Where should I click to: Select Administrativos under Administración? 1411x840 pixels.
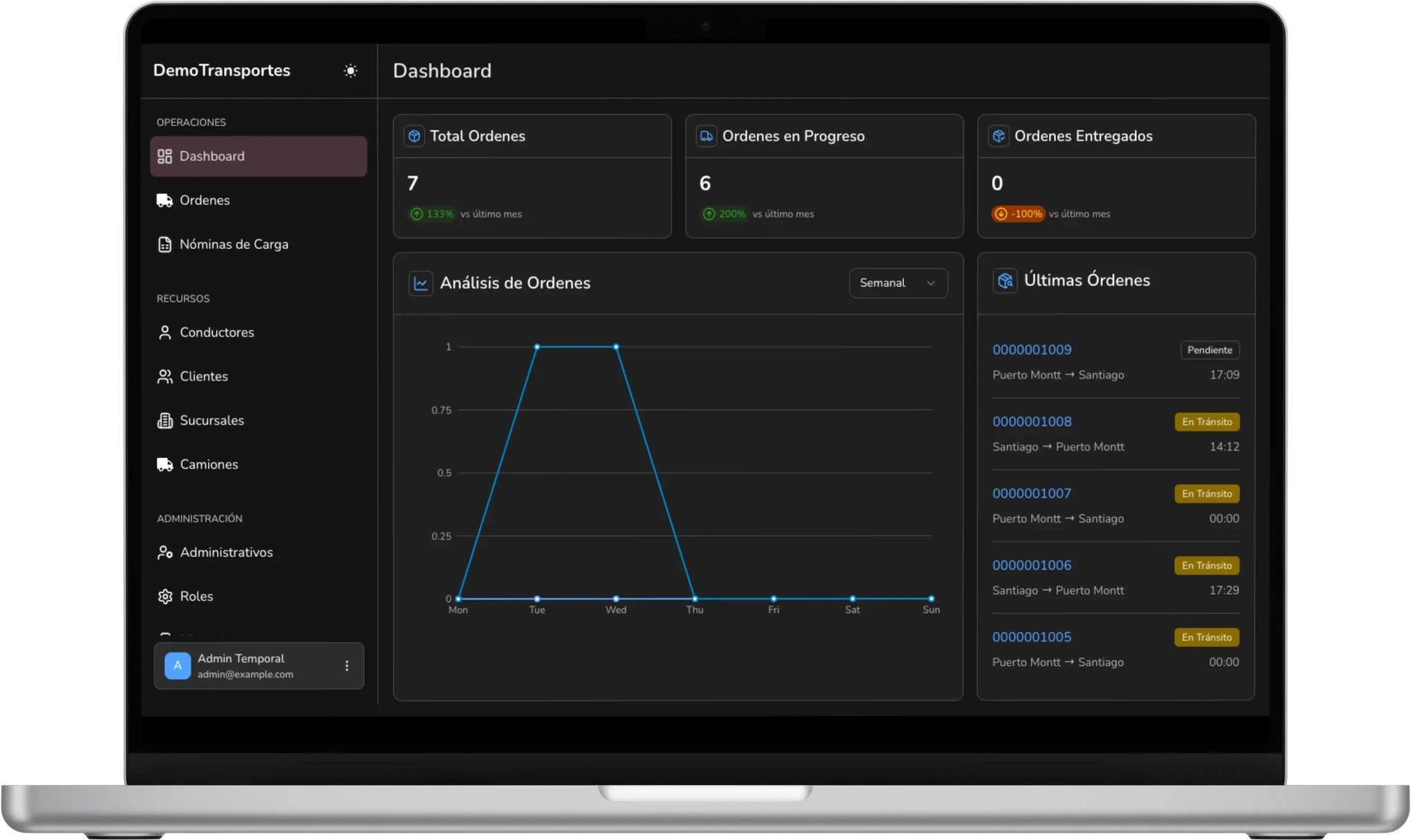[x=226, y=552]
